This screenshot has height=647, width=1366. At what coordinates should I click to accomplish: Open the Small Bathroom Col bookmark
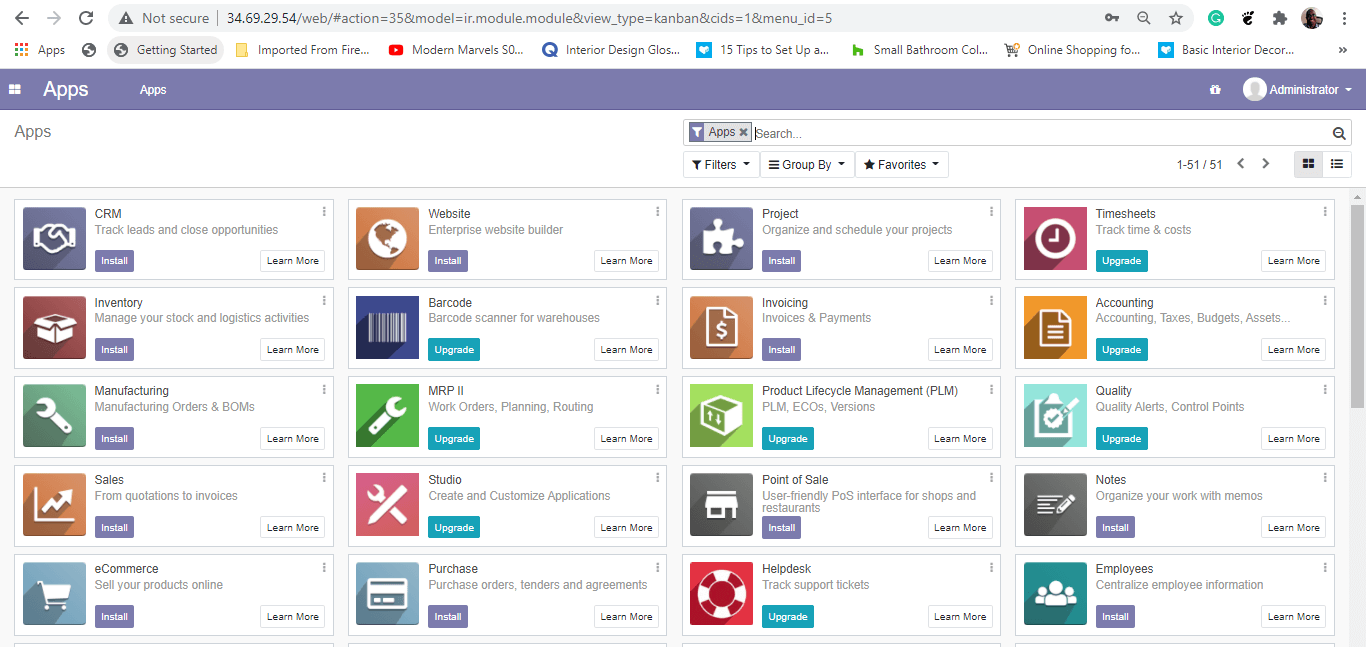click(x=919, y=50)
